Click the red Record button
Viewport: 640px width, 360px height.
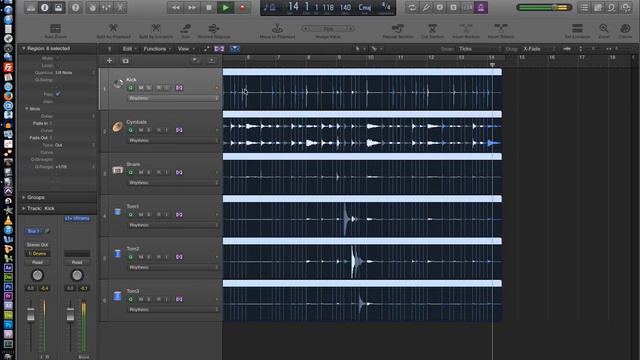(242, 7)
